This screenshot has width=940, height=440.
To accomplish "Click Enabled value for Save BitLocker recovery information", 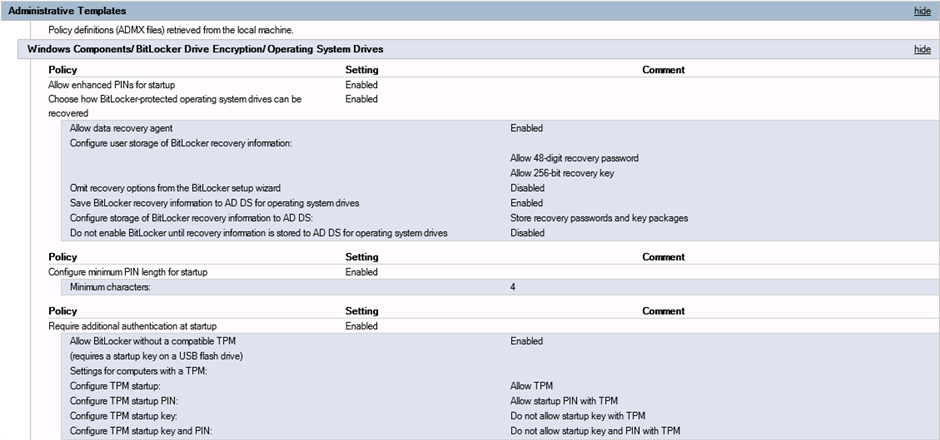I will coord(526,203).
